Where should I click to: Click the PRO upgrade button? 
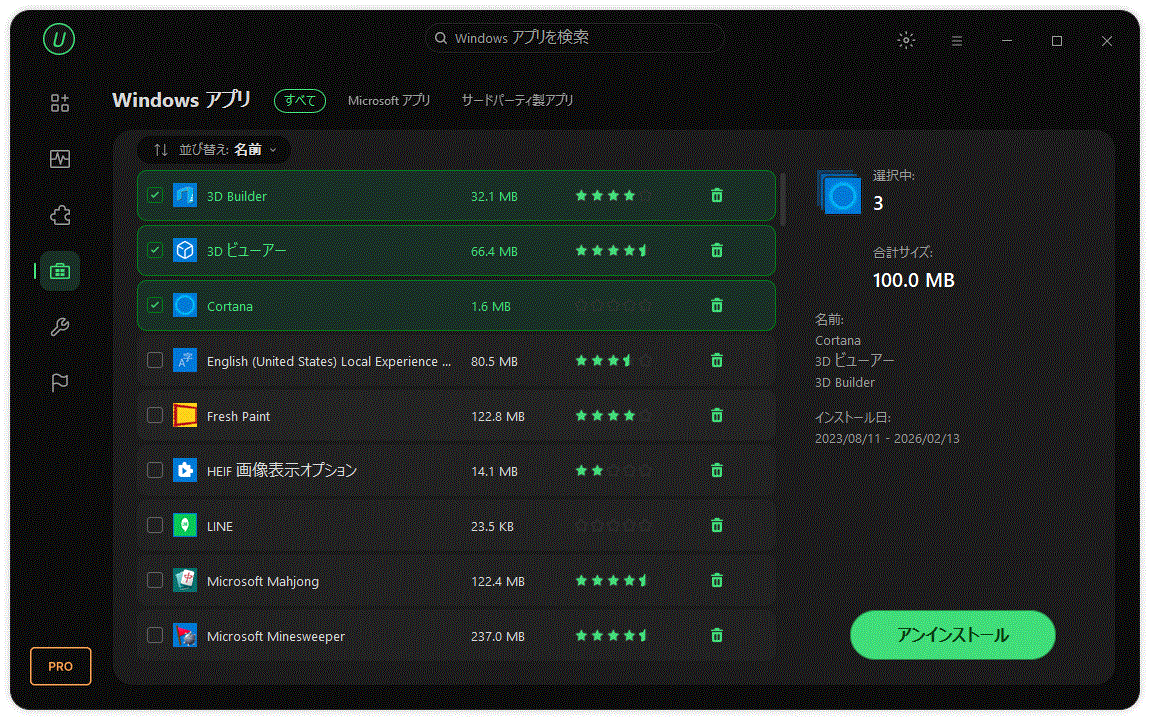[x=61, y=666]
